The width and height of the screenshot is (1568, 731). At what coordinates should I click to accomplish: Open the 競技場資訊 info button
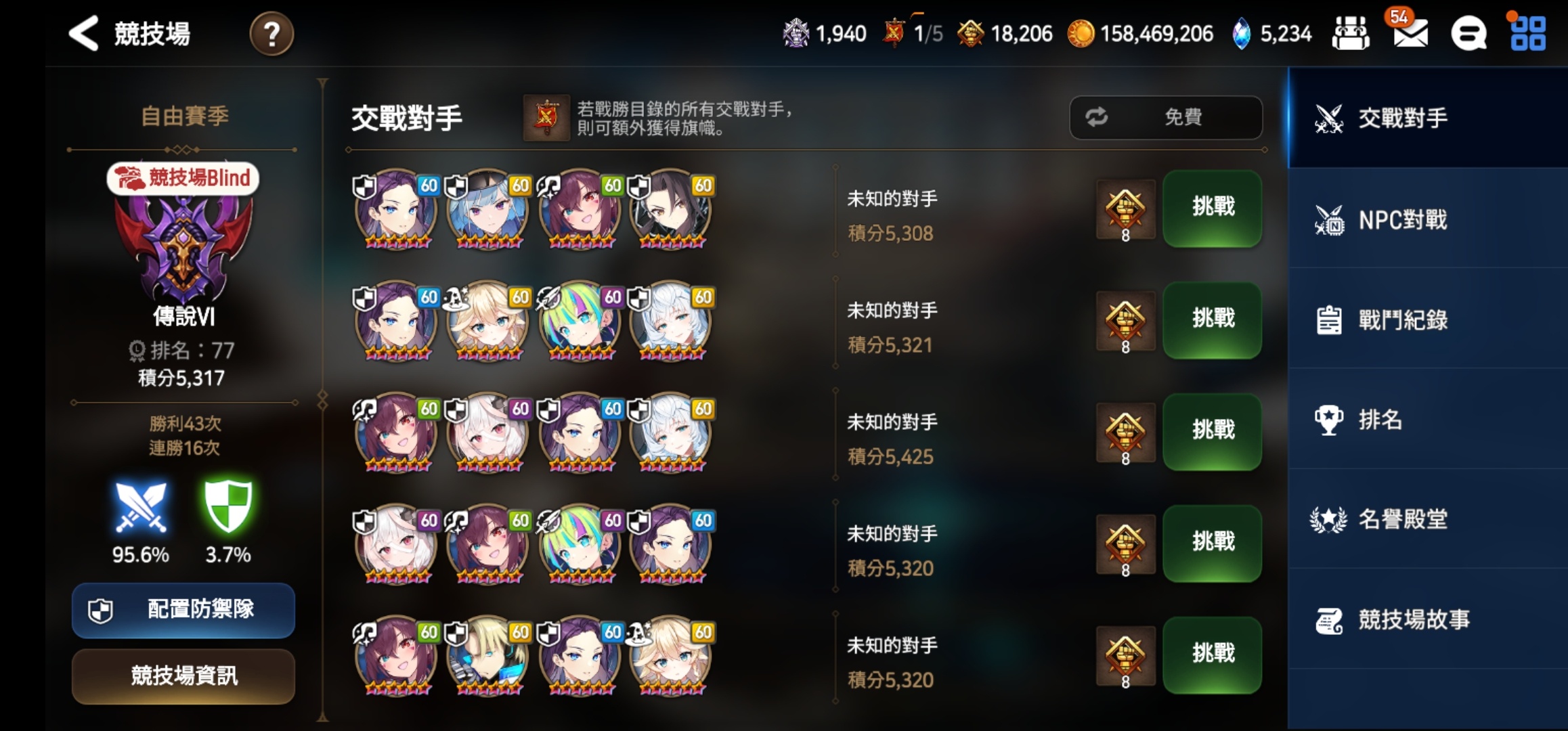pos(183,676)
